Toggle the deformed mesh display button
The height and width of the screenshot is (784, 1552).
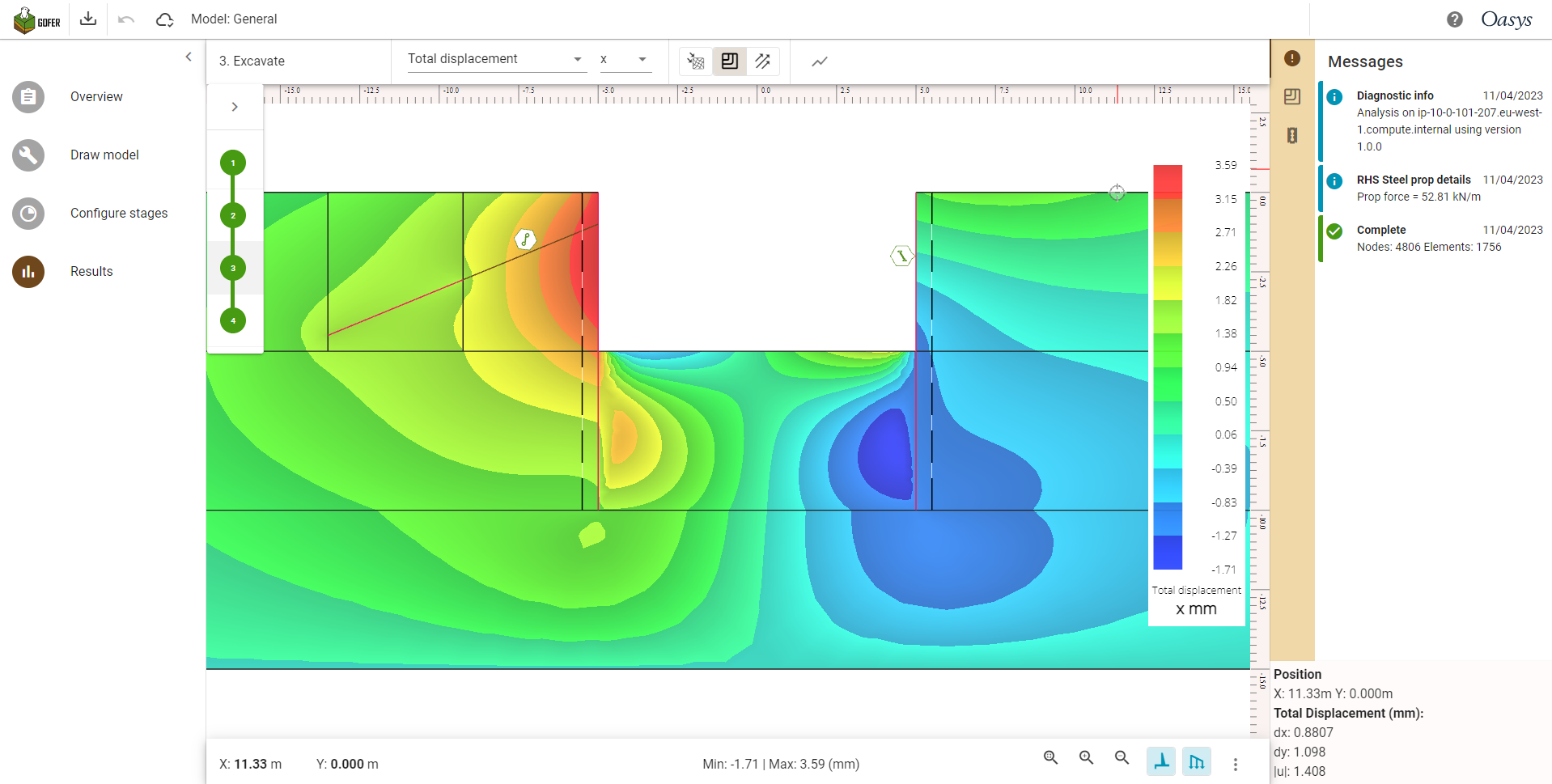click(x=695, y=61)
